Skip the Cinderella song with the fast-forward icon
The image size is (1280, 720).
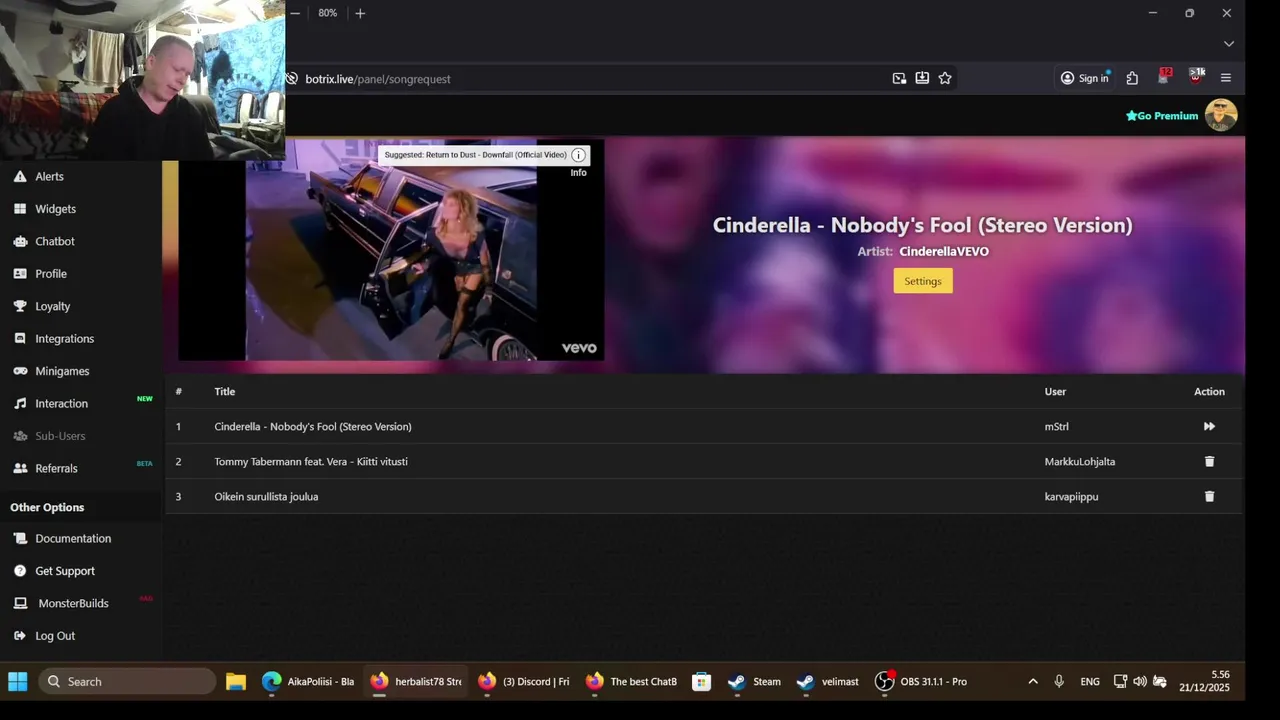click(x=1209, y=427)
